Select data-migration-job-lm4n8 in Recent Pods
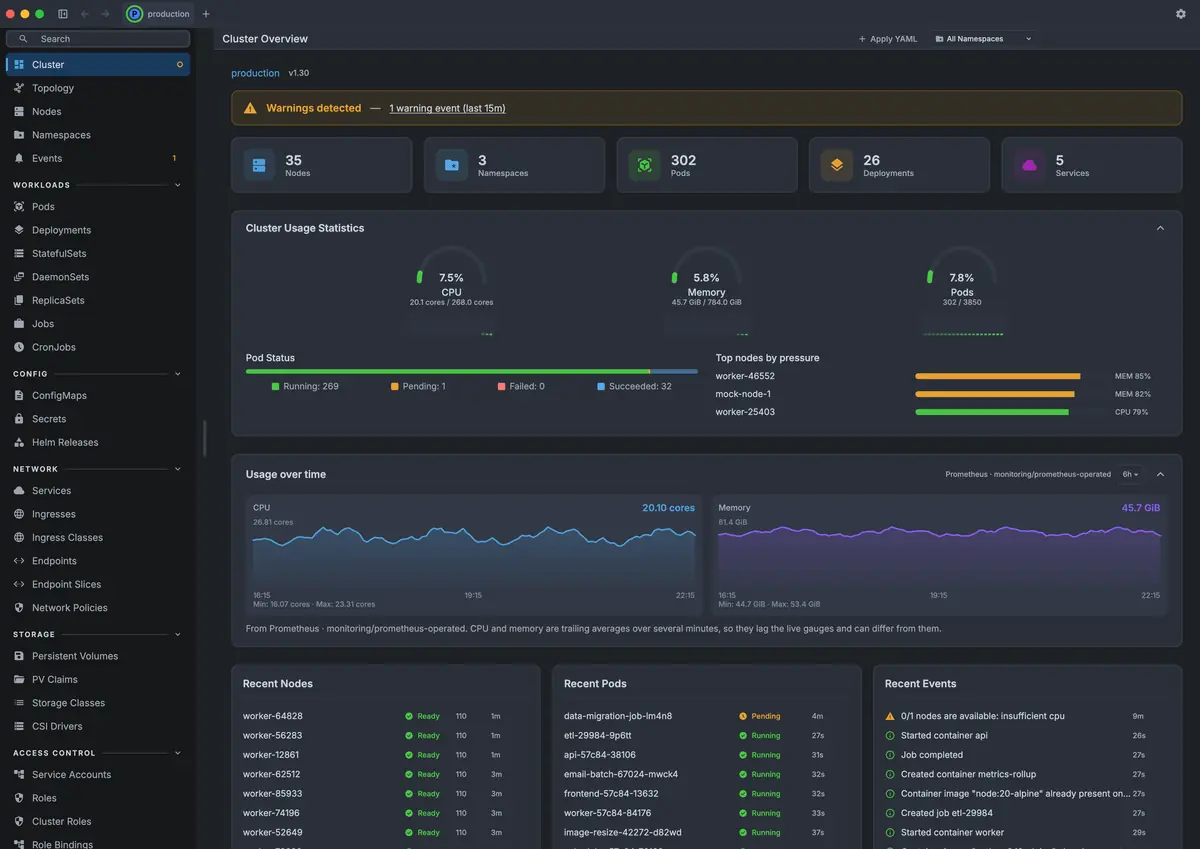1200x849 pixels. 706,716
